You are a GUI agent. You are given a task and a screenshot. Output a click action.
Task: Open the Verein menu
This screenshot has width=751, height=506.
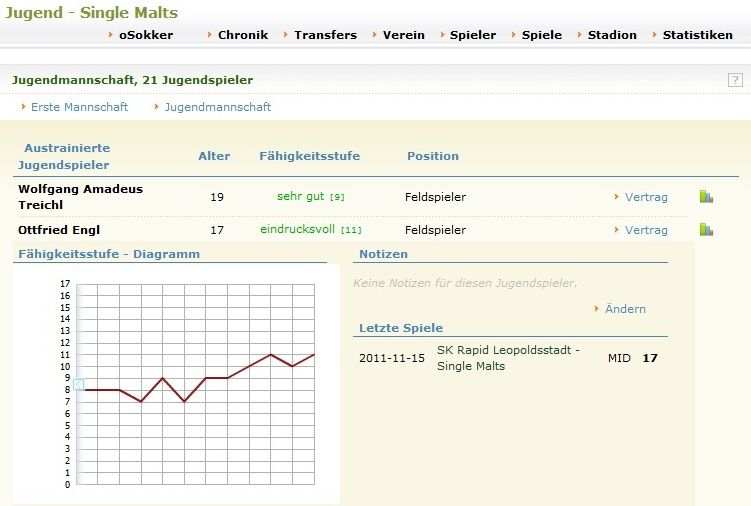coord(403,35)
